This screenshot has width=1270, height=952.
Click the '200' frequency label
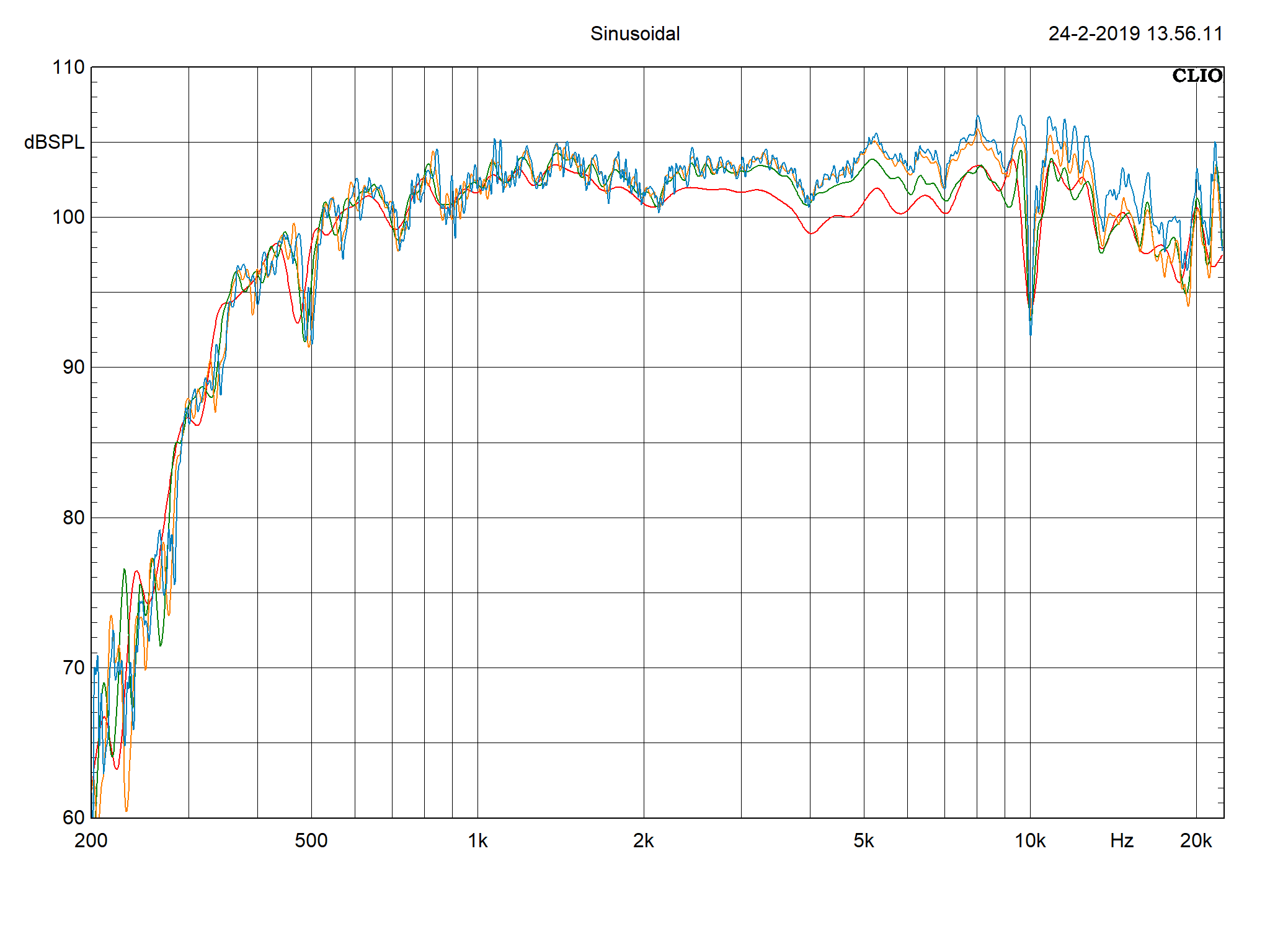[91, 840]
